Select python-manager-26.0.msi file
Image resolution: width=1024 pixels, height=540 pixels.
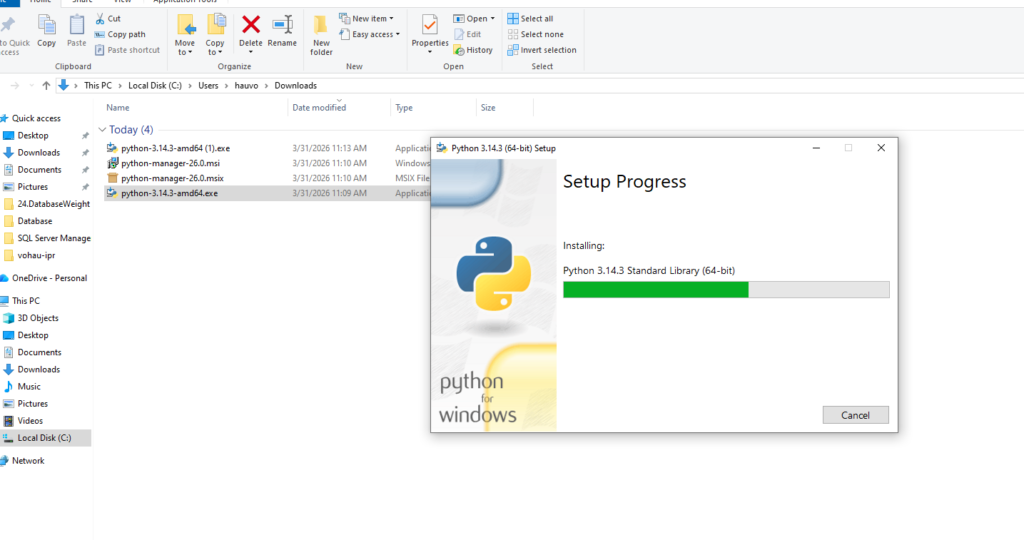[169, 163]
